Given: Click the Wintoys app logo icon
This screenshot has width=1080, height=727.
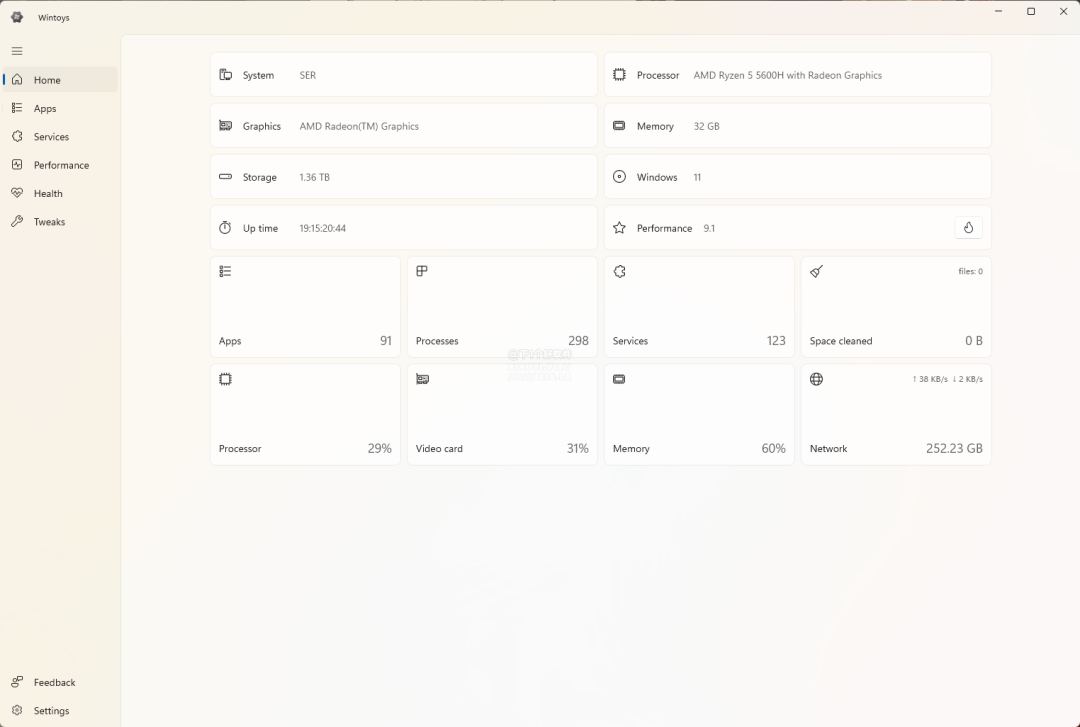Looking at the screenshot, I should tap(17, 17).
